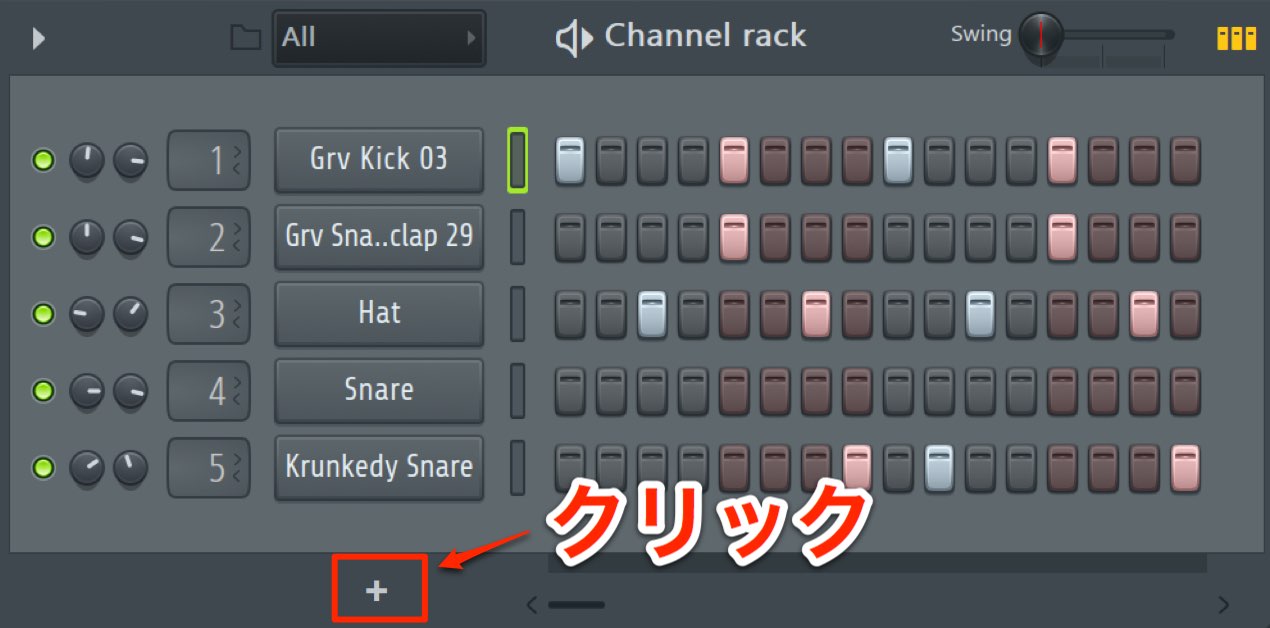The image size is (1270, 628).
Task: Click the Channel rack speaker icon
Action: [x=573, y=38]
